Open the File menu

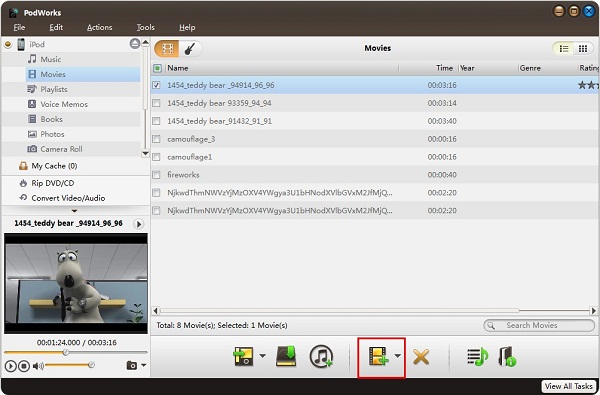[19, 28]
